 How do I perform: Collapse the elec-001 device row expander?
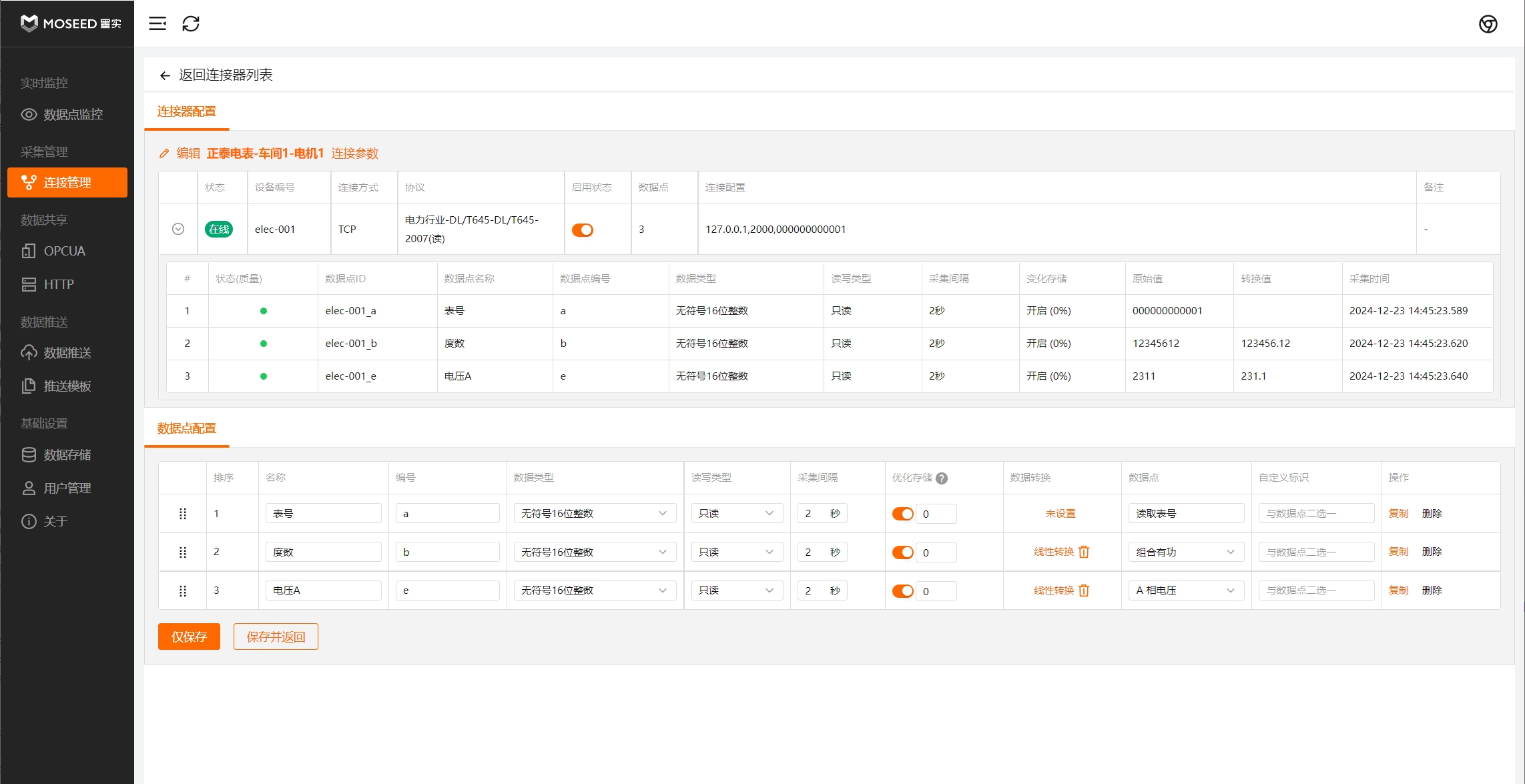point(178,229)
